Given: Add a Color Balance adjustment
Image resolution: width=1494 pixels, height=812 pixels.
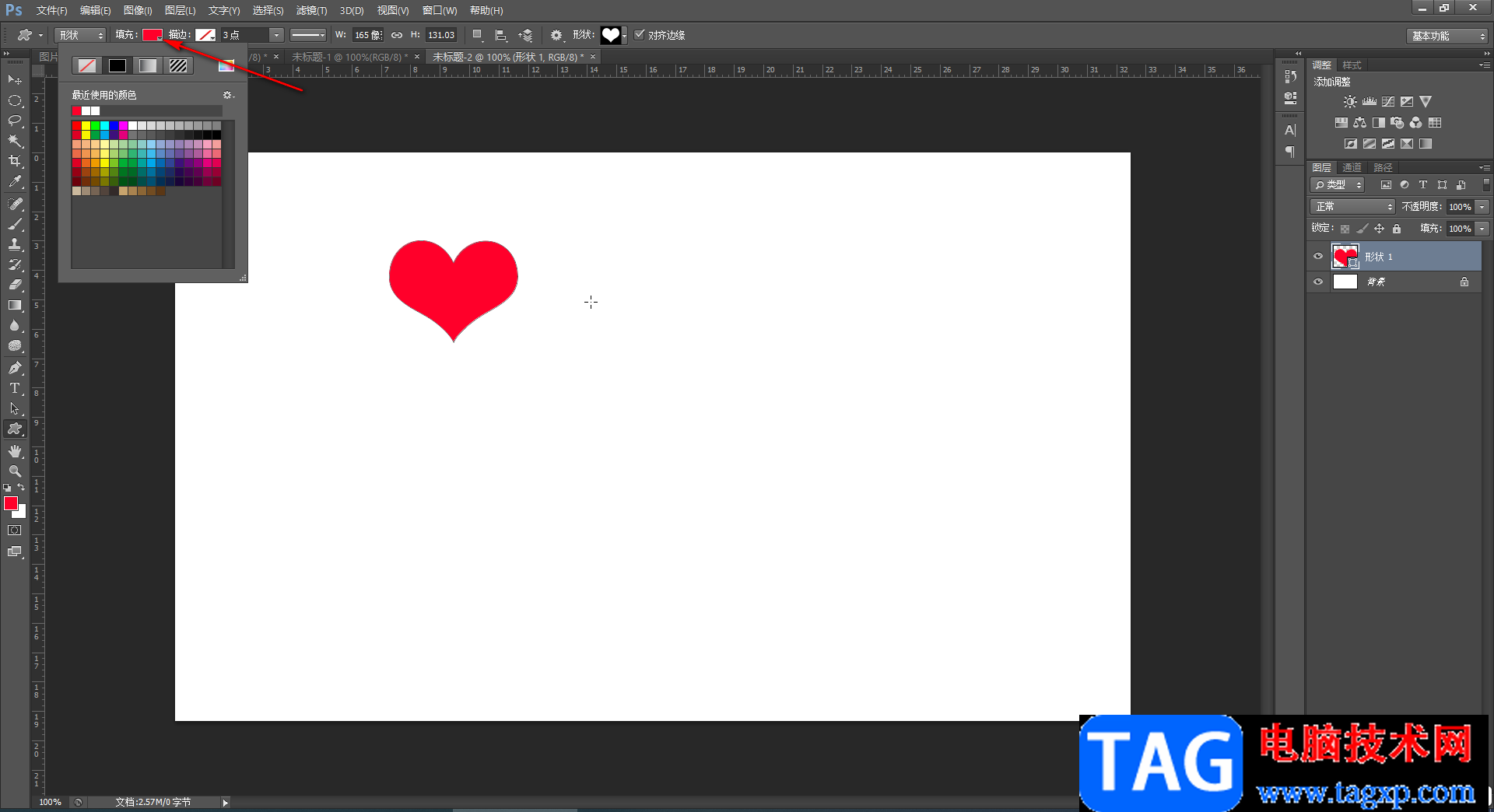Looking at the screenshot, I should point(1359,123).
